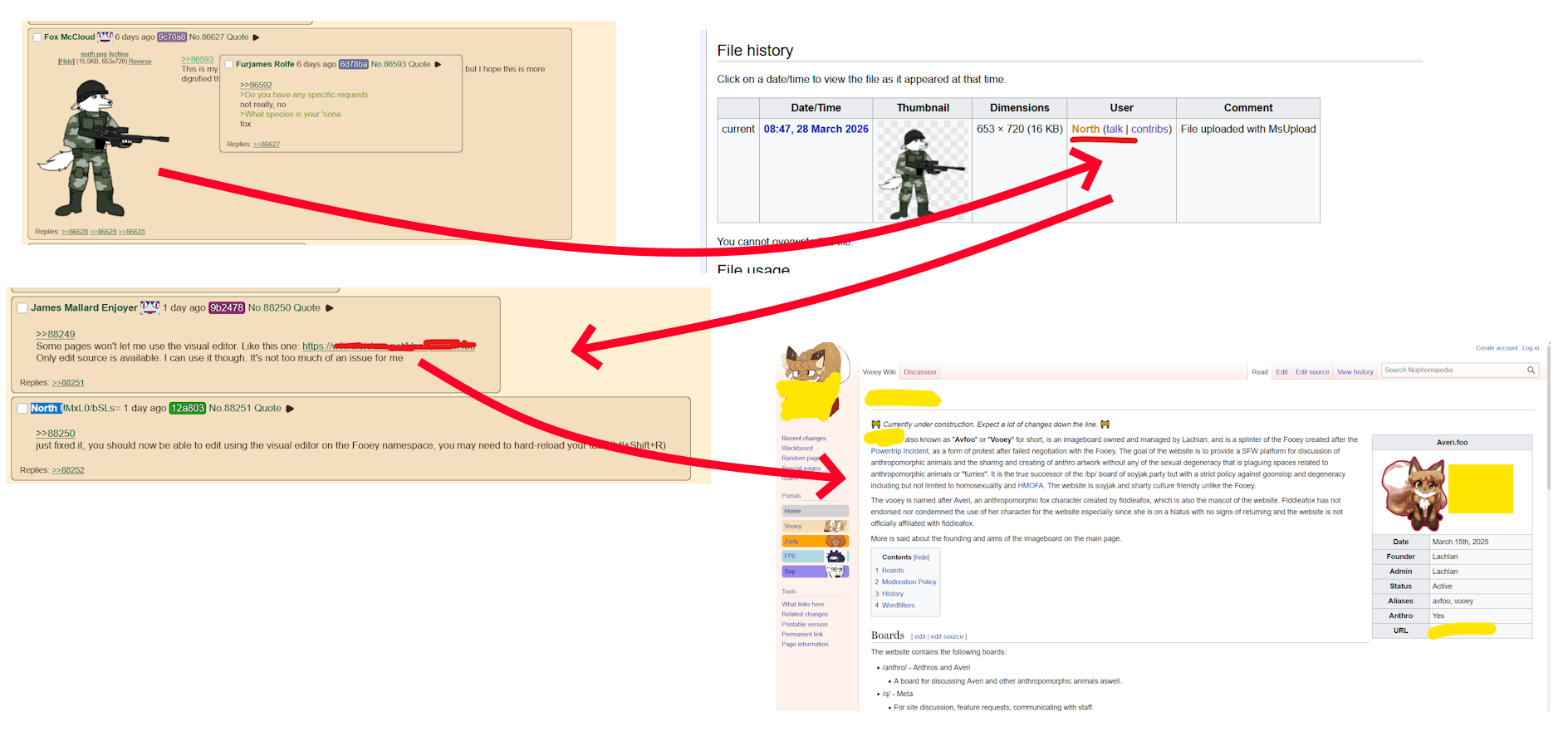Open the 08:47, 28 March 2026 file version
The image size is (1568, 746).
[x=816, y=129]
